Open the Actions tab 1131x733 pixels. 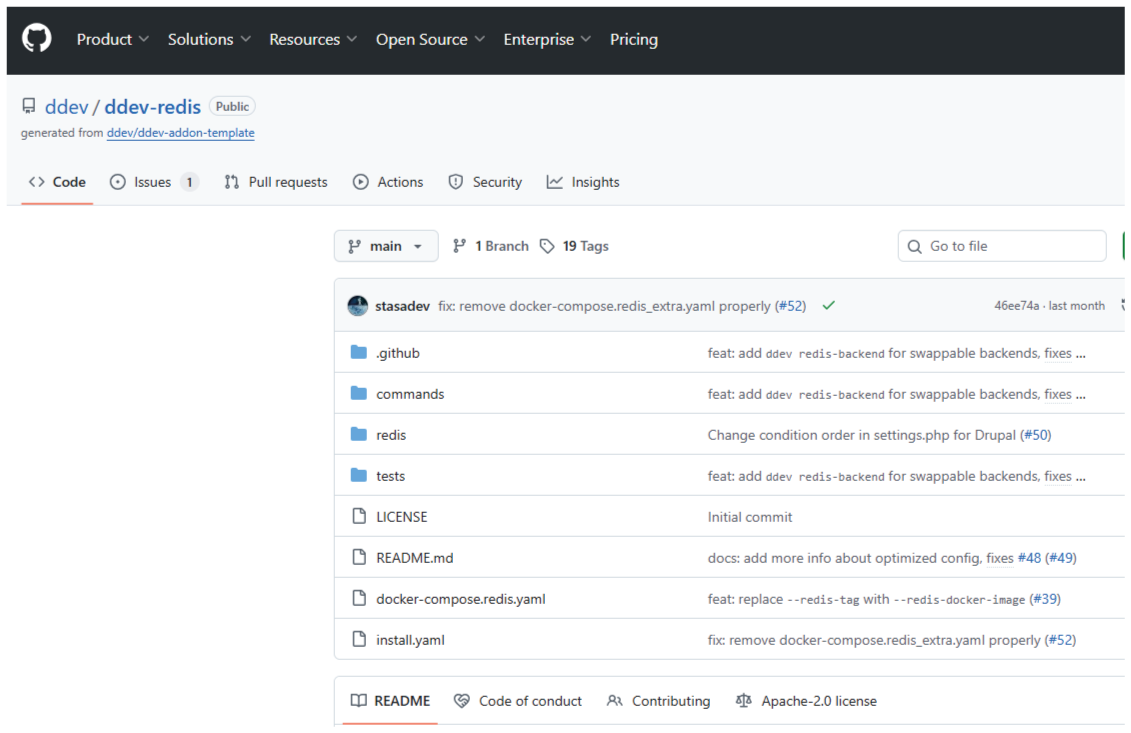pos(388,183)
